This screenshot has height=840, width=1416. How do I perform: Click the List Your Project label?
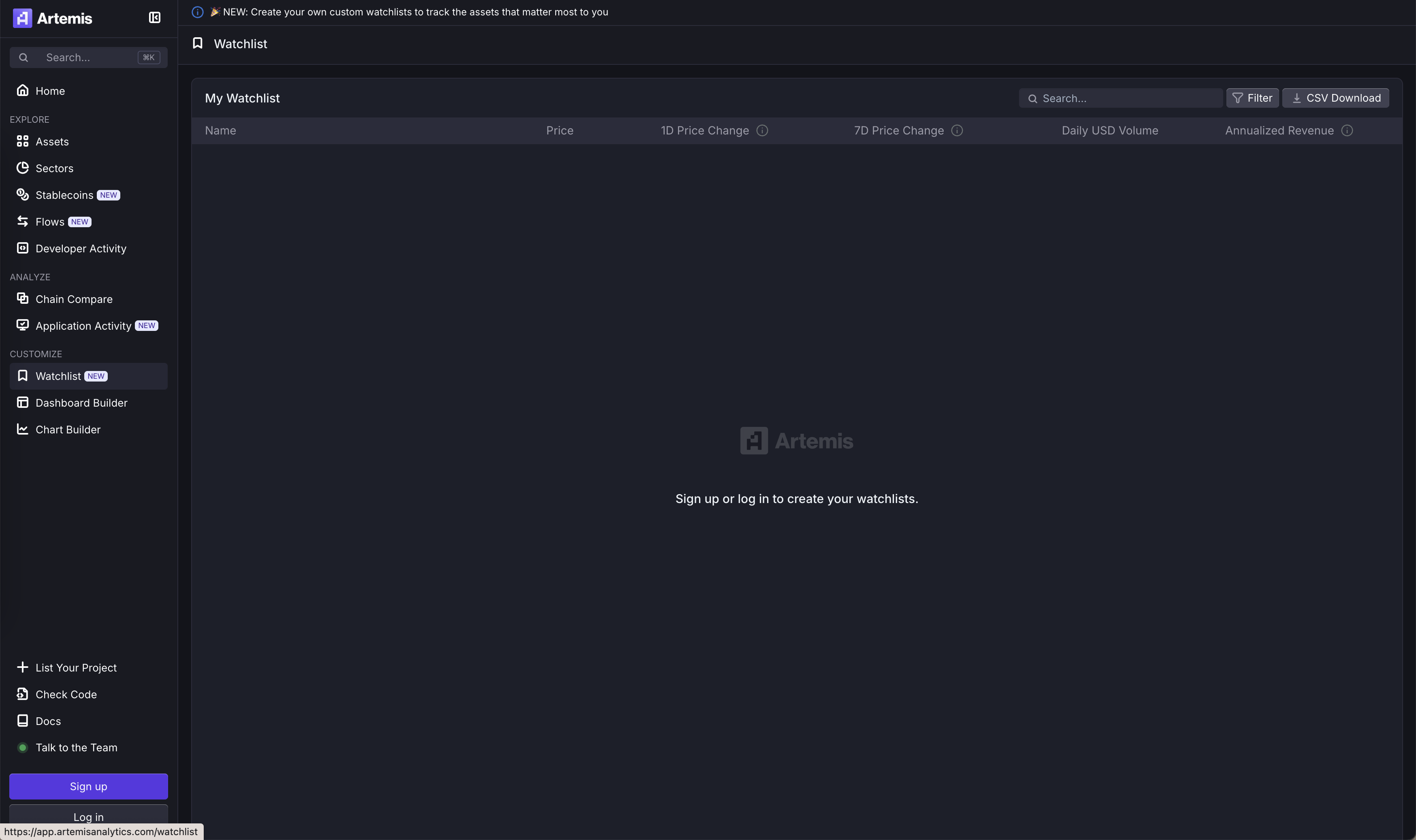coord(76,668)
